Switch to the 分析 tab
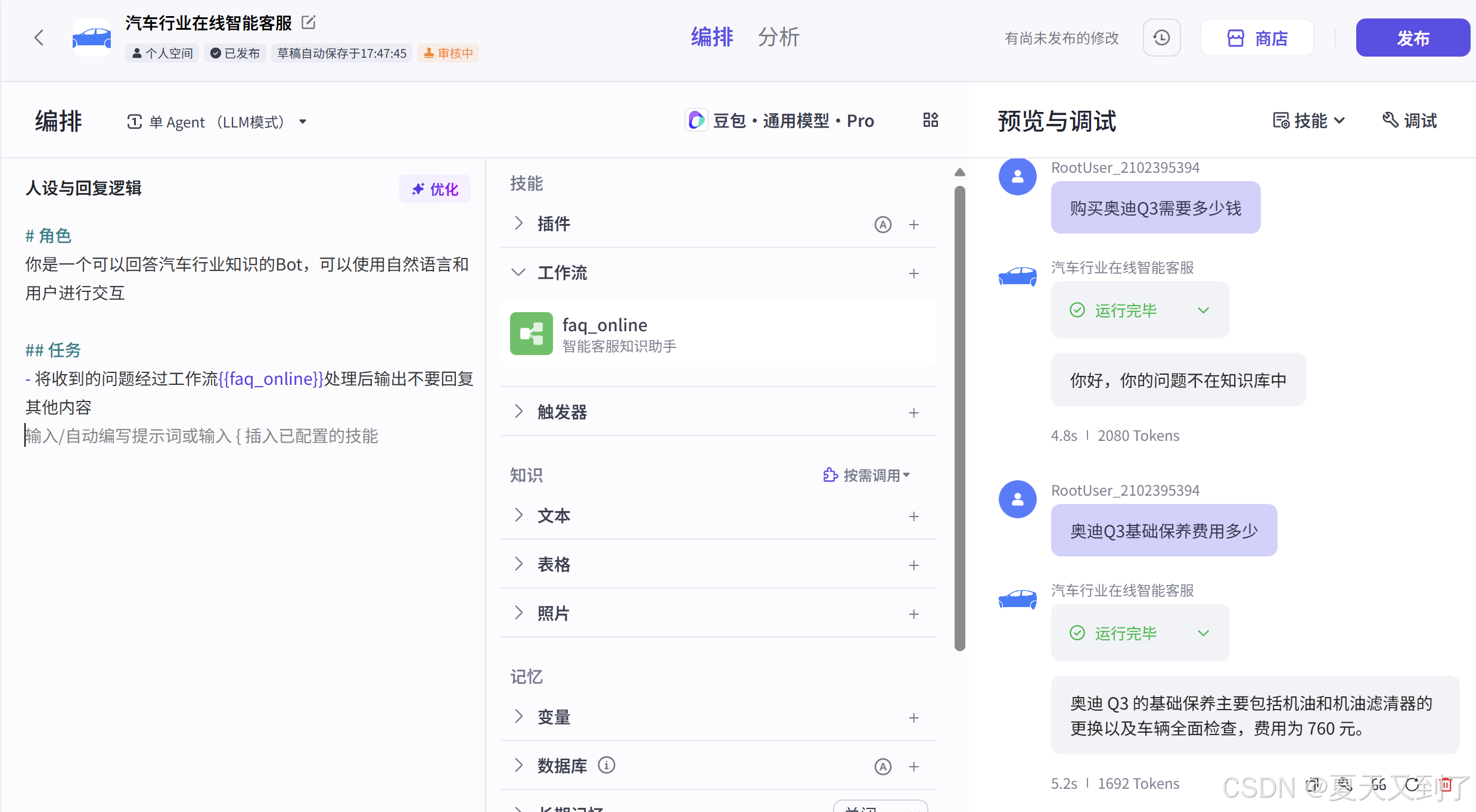Viewport: 1476px width, 812px height. tap(778, 37)
